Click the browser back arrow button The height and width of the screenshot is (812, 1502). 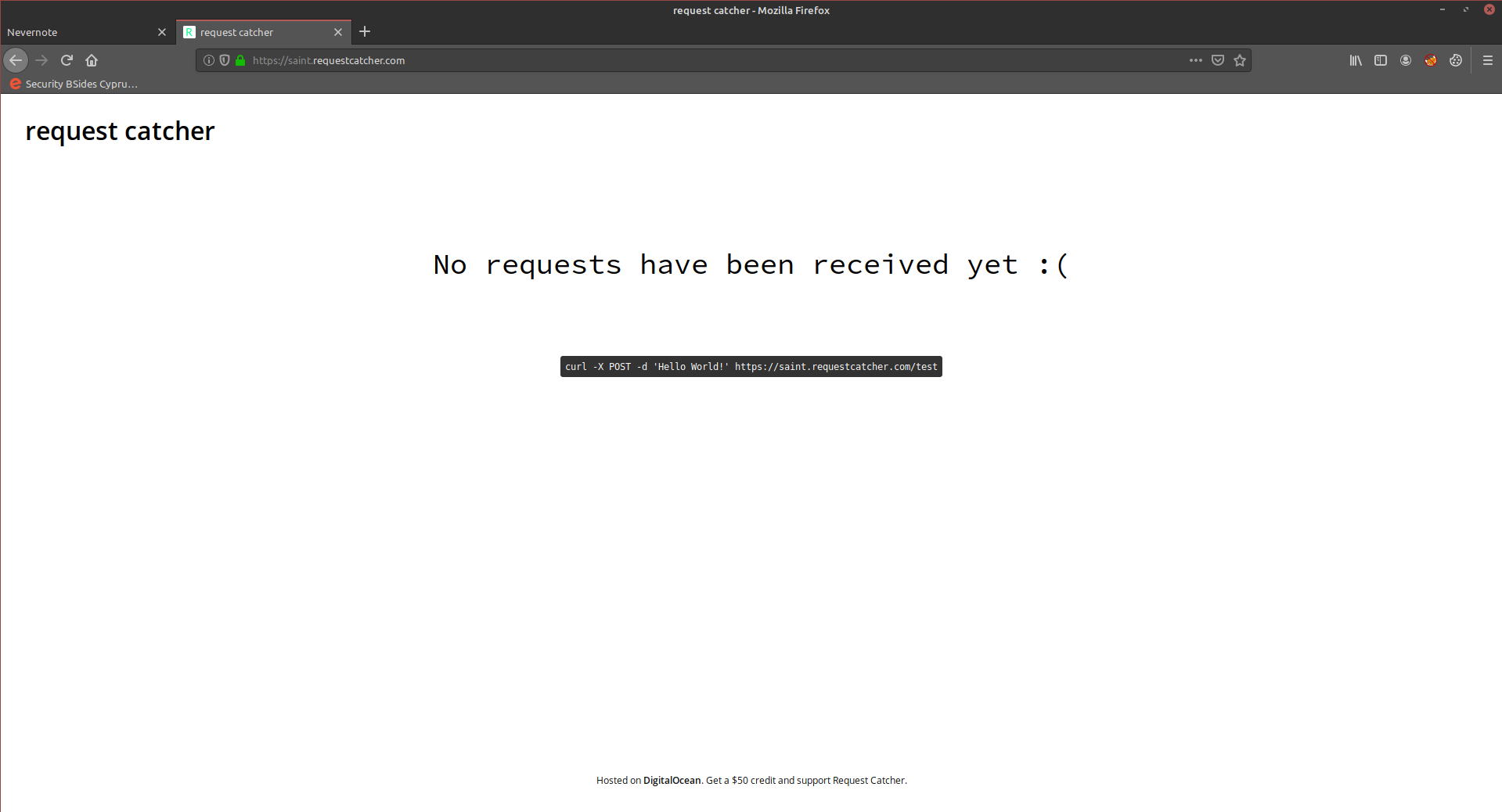click(16, 60)
